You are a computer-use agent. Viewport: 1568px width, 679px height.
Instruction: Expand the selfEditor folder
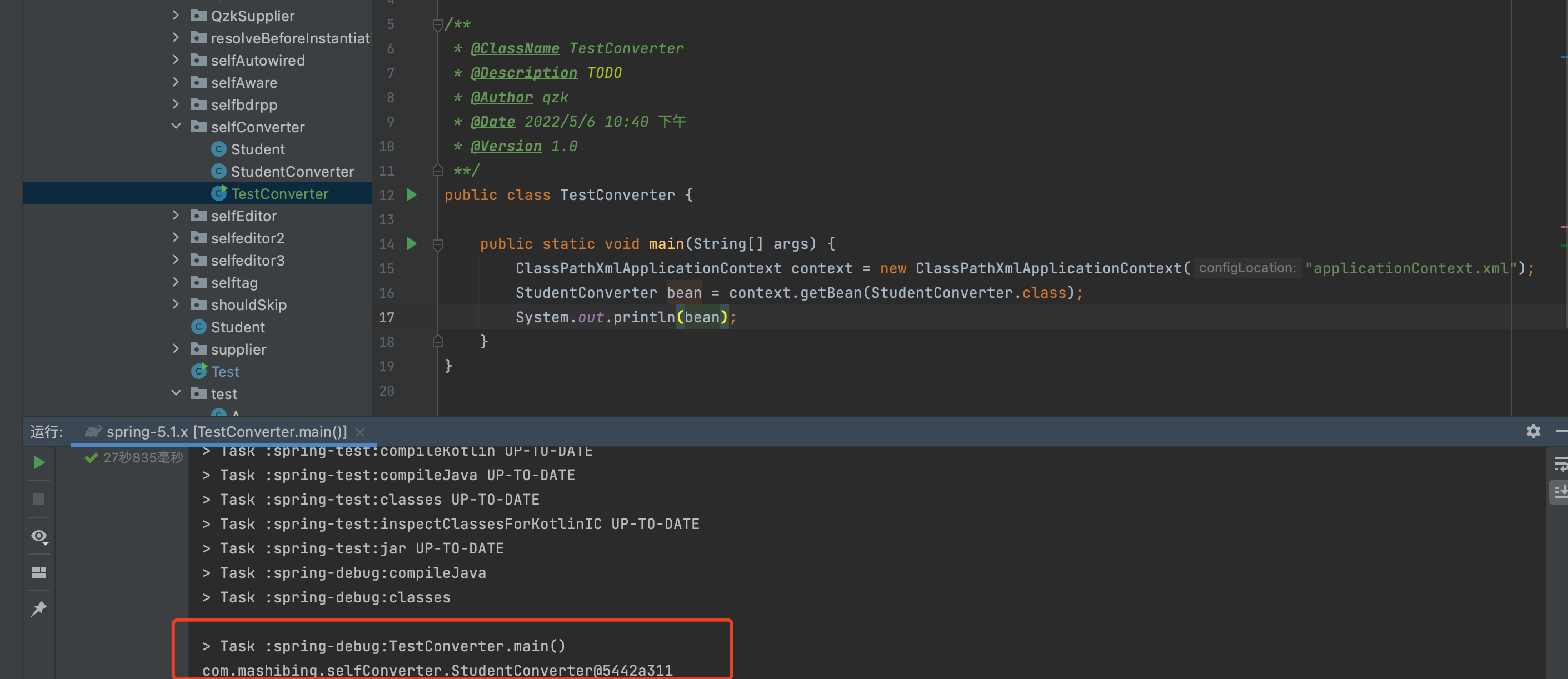pos(176,216)
